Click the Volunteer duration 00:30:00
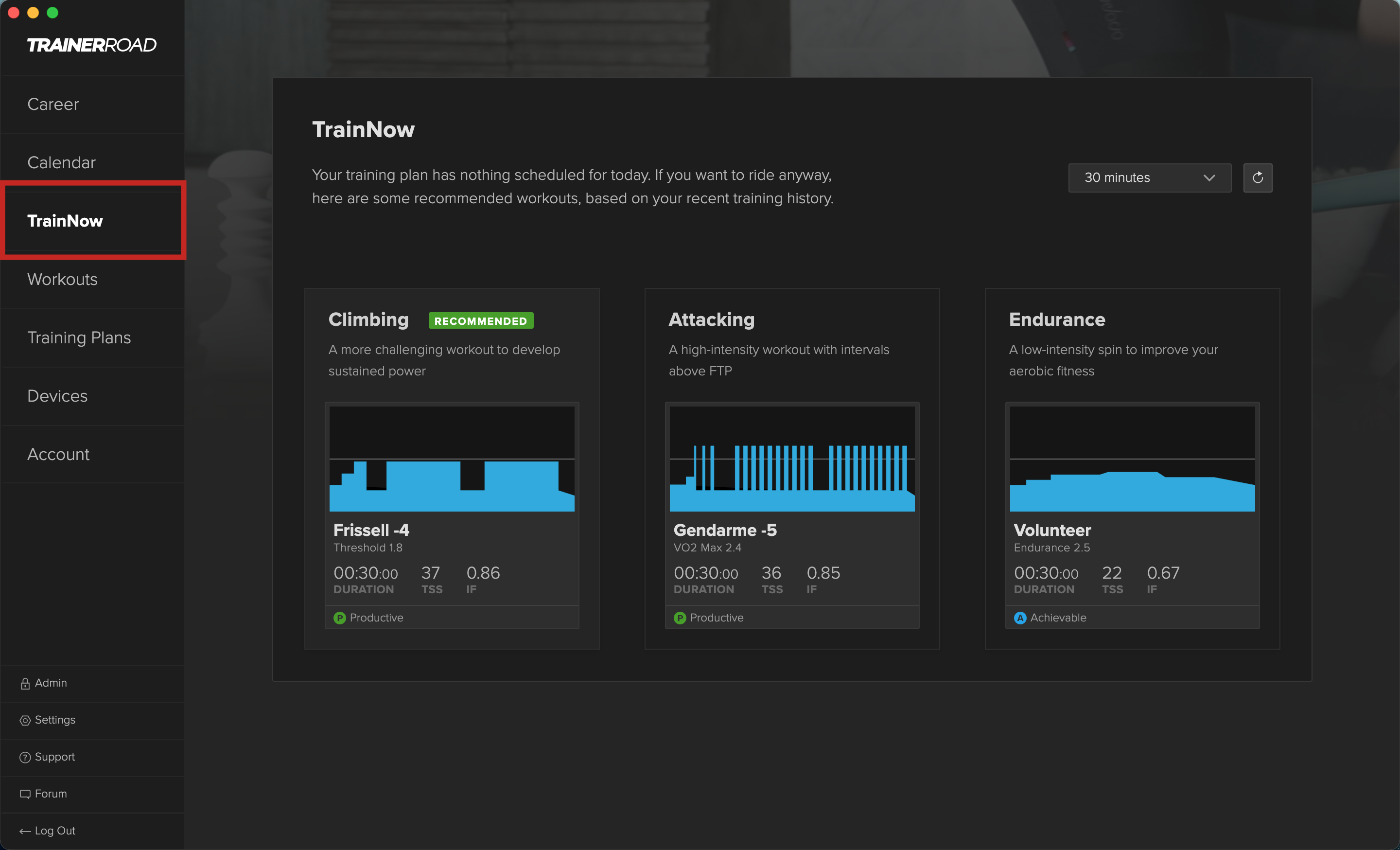 pos(1046,573)
